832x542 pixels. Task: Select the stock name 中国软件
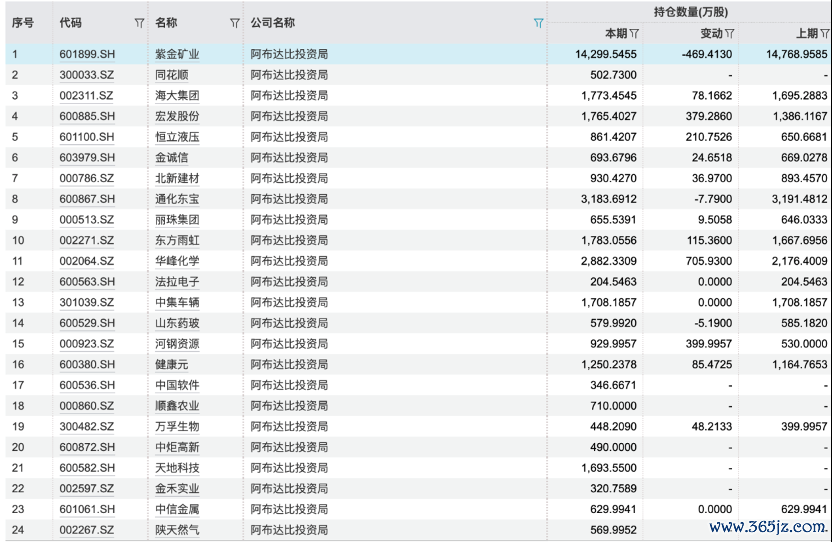click(177, 385)
